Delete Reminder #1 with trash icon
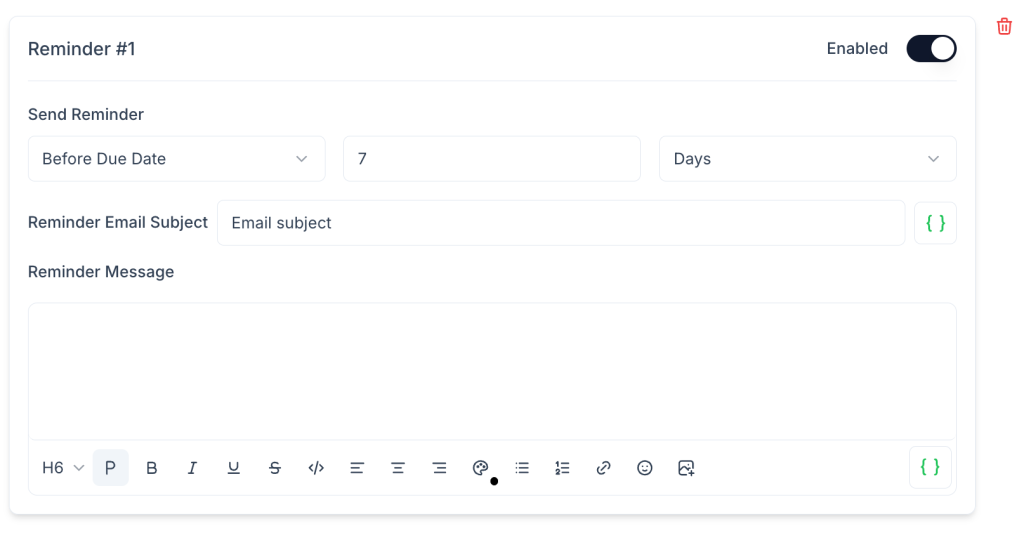Viewport: 1024px width, 538px height. point(1004,27)
